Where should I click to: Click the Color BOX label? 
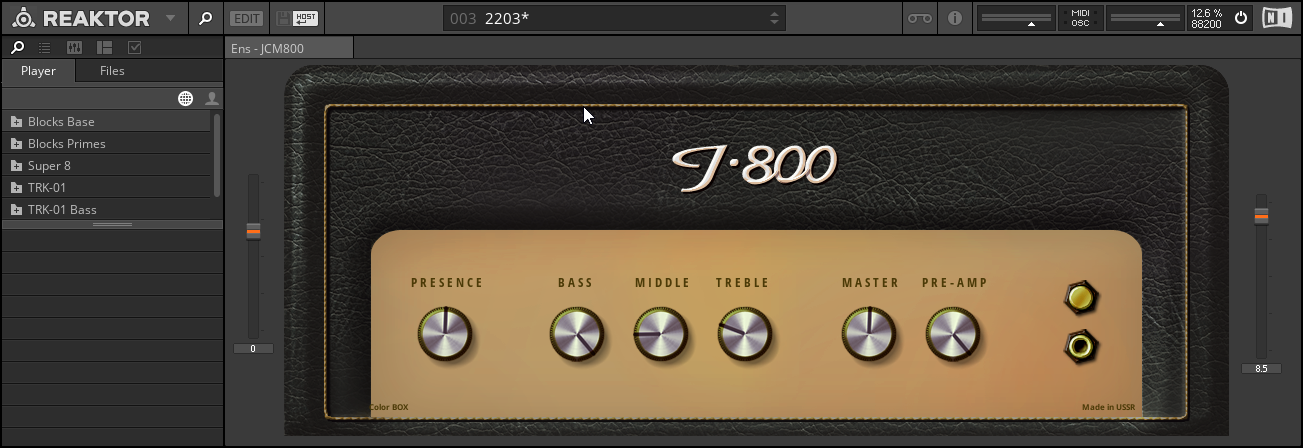click(x=389, y=407)
